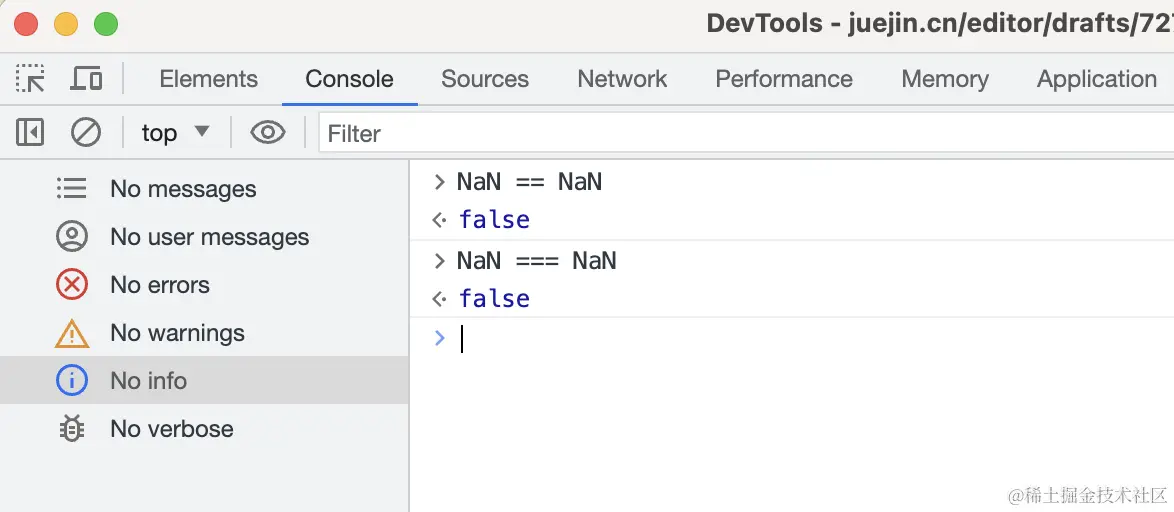Open the Network tab
This screenshot has width=1174, height=512.
tap(622, 79)
